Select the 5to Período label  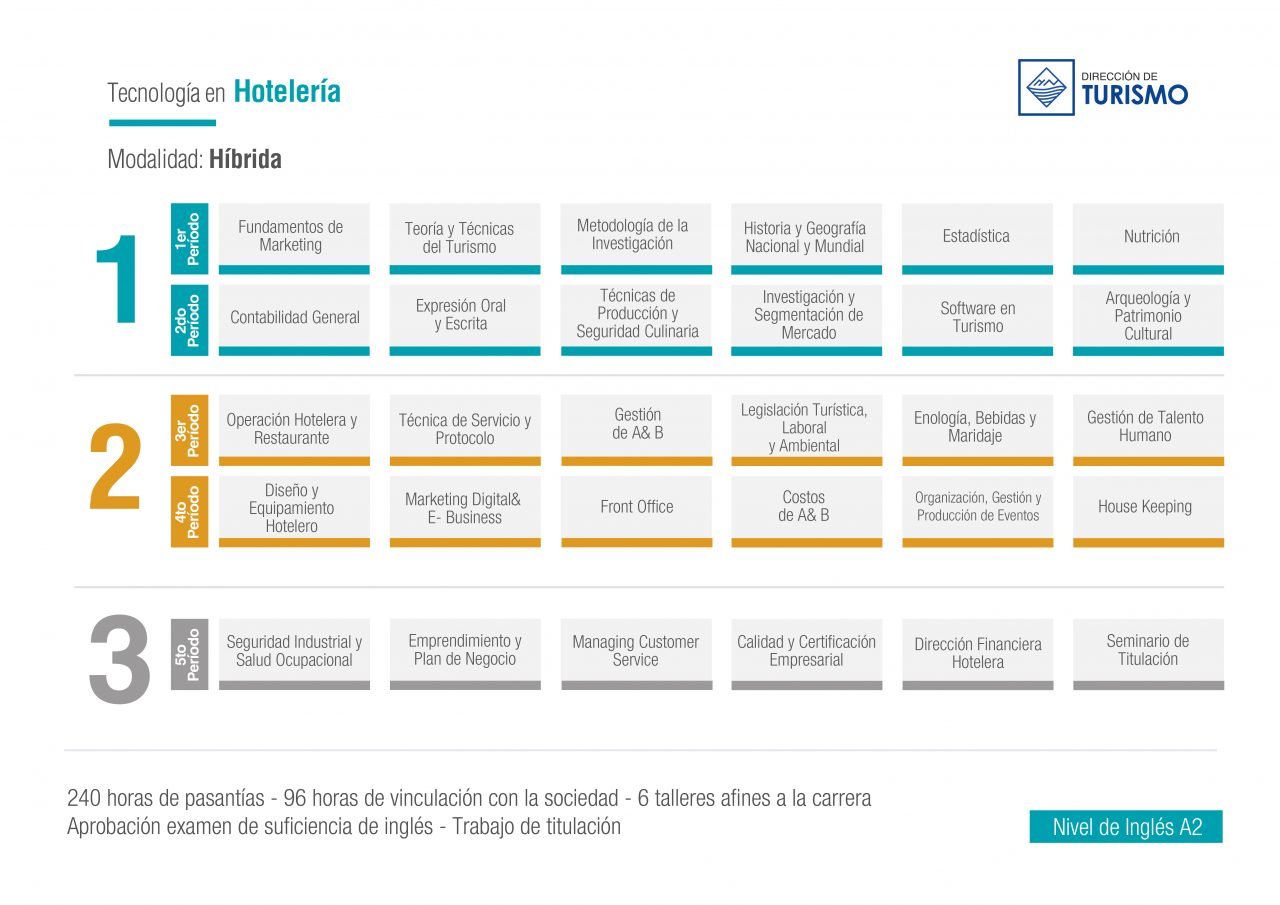[x=189, y=654]
